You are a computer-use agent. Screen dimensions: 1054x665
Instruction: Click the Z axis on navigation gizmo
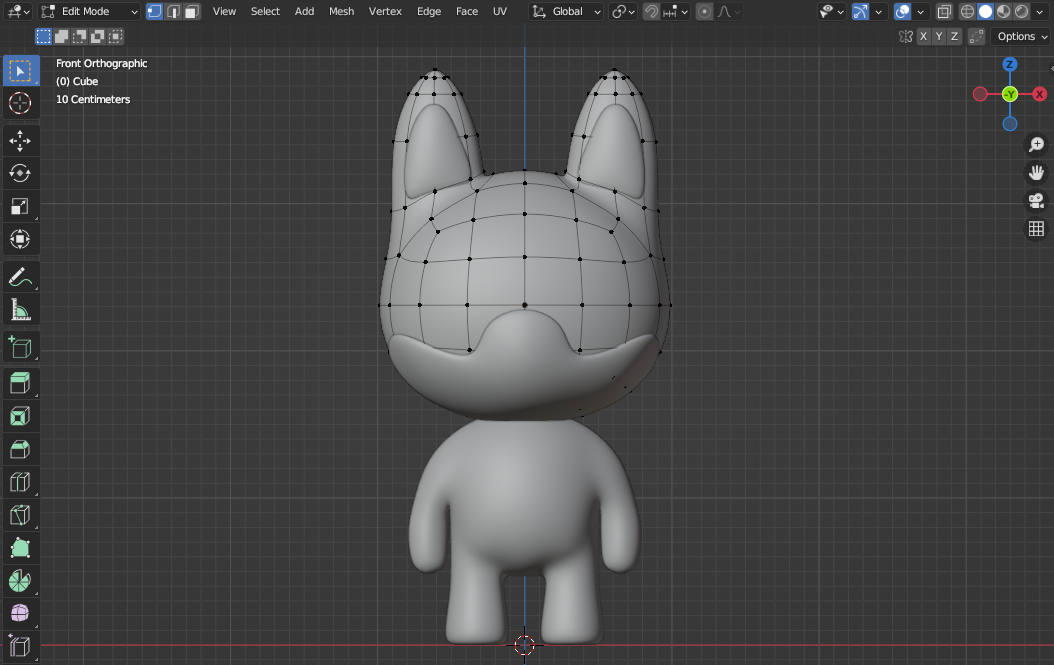click(1010, 65)
